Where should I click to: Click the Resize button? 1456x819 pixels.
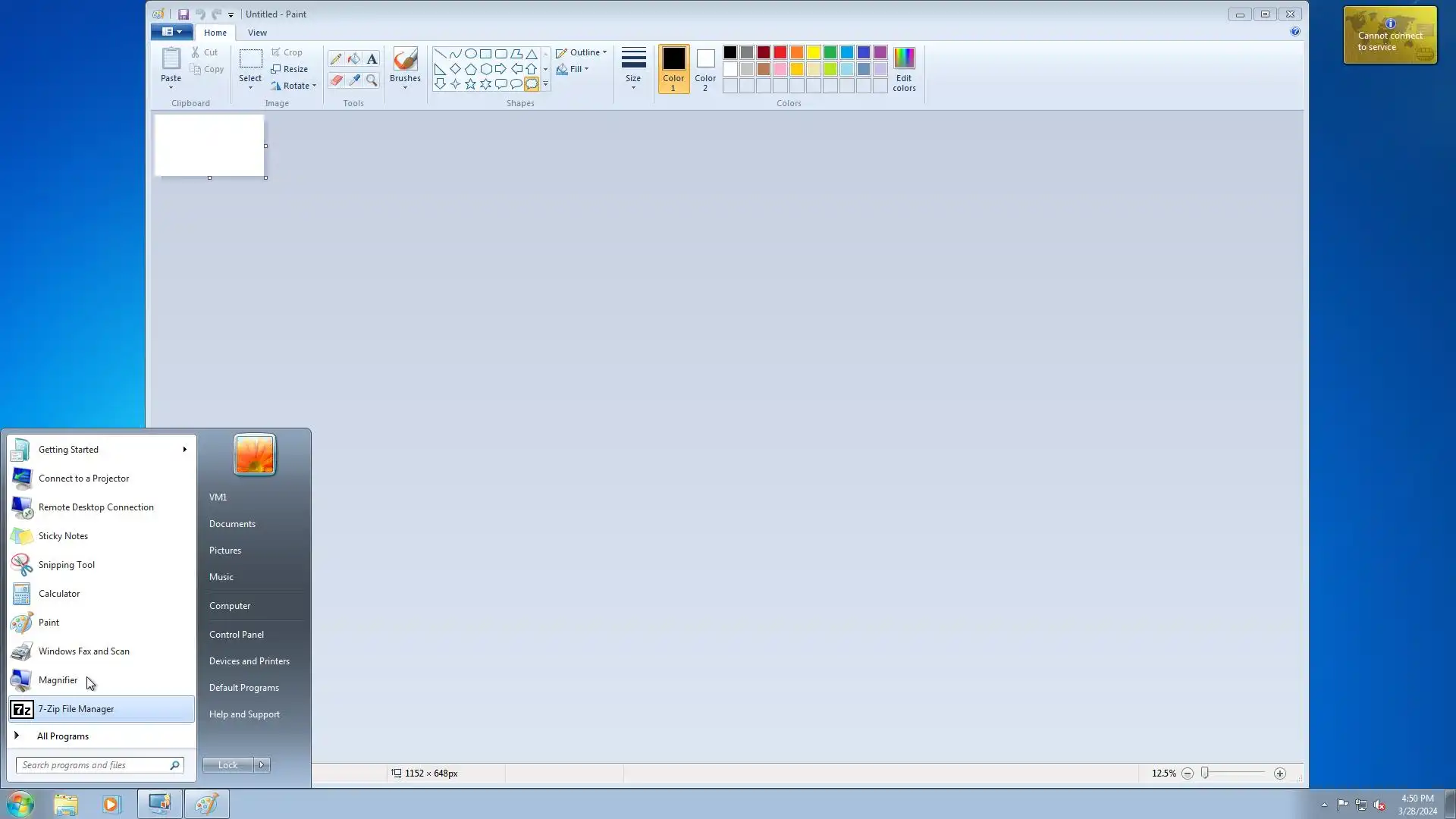(x=290, y=69)
